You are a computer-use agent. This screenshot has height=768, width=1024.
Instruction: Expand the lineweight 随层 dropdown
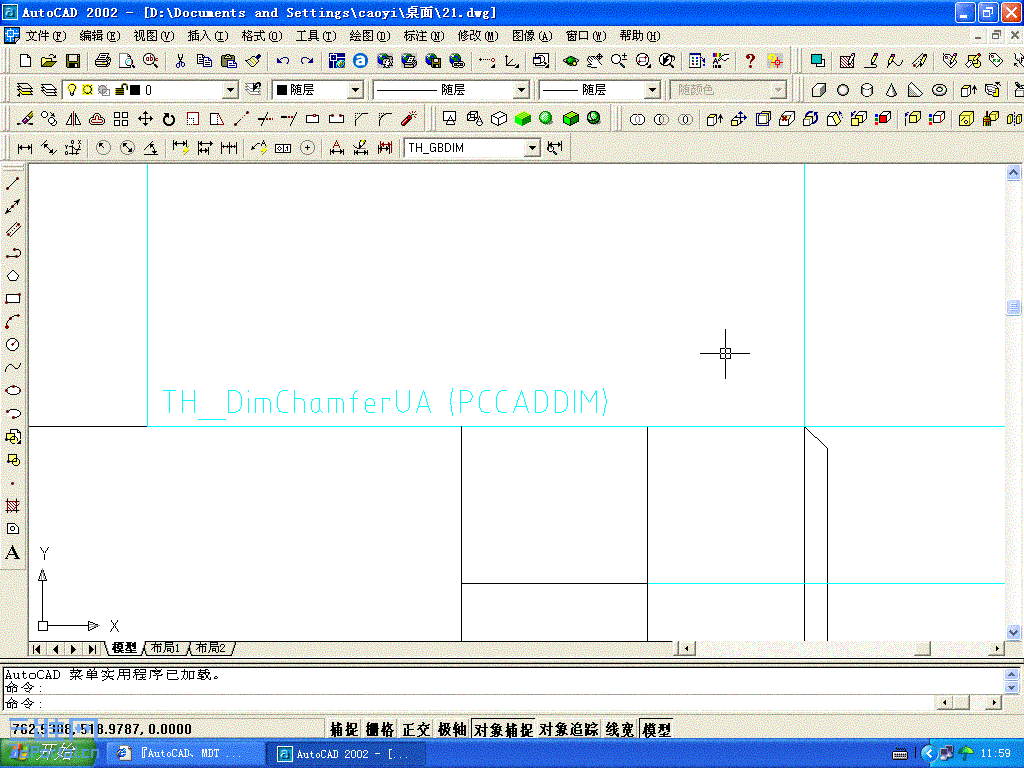pos(652,90)
